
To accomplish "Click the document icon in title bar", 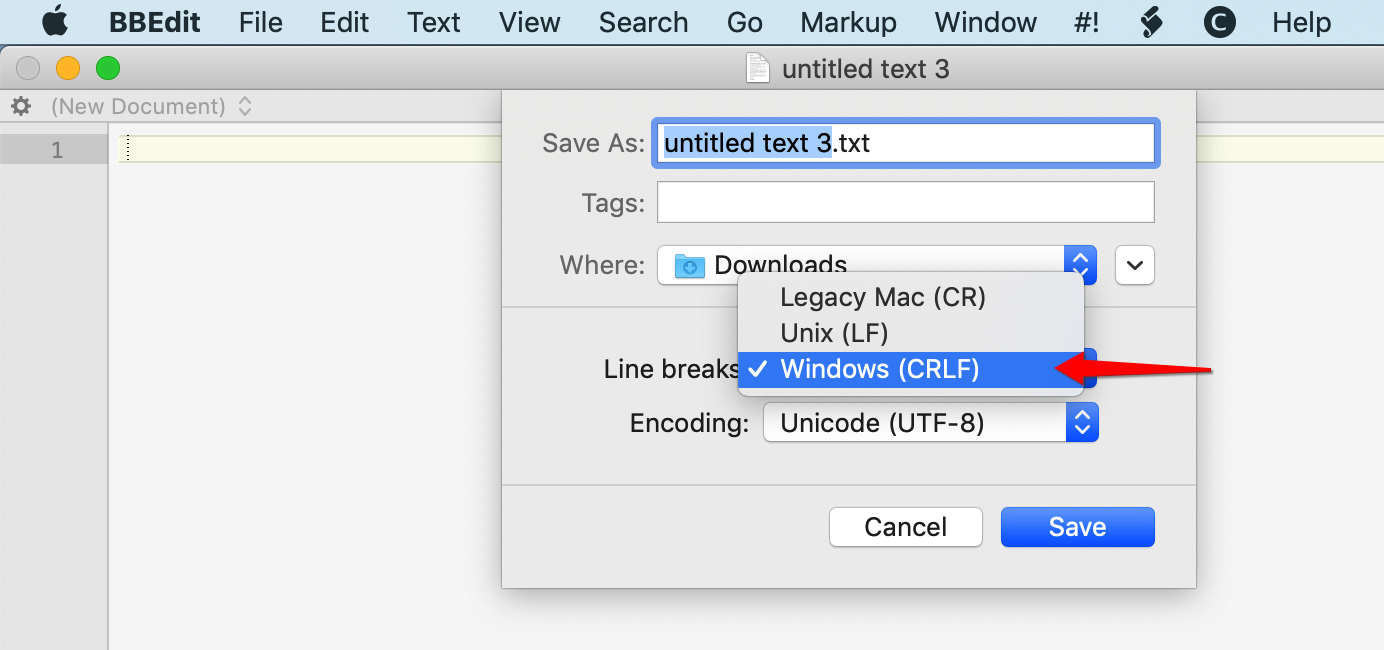I will coord(759,68).
